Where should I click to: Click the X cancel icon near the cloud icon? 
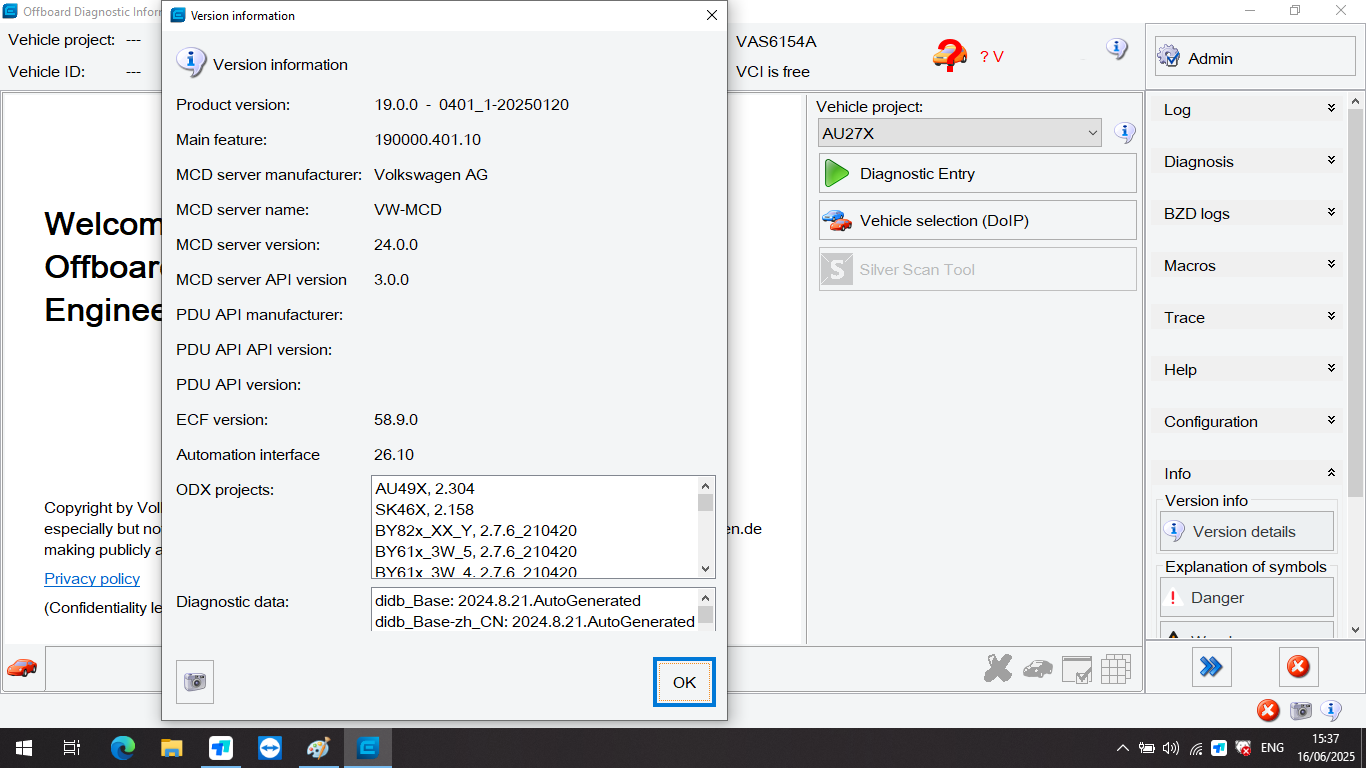point(997,668)
